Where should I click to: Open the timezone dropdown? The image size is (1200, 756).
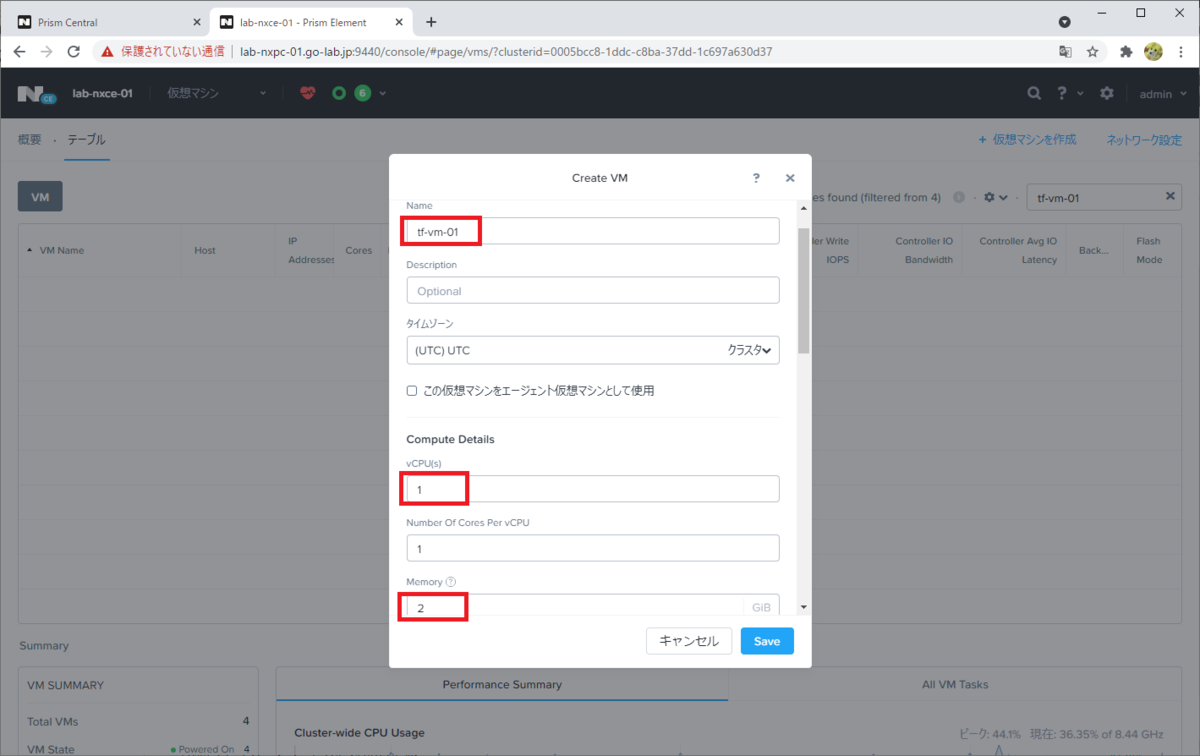coord(593,350)
